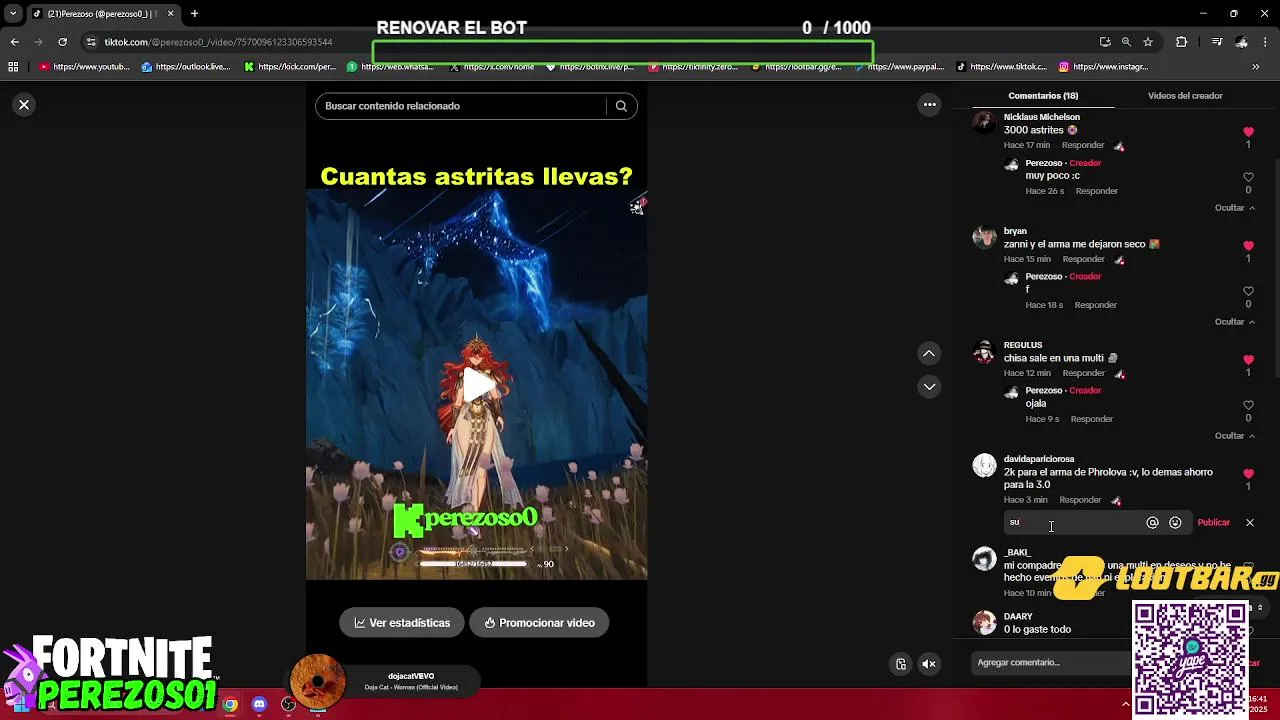Go to next video with down arrow
The width and height of the screenshot is (1280, 720).
929,387
